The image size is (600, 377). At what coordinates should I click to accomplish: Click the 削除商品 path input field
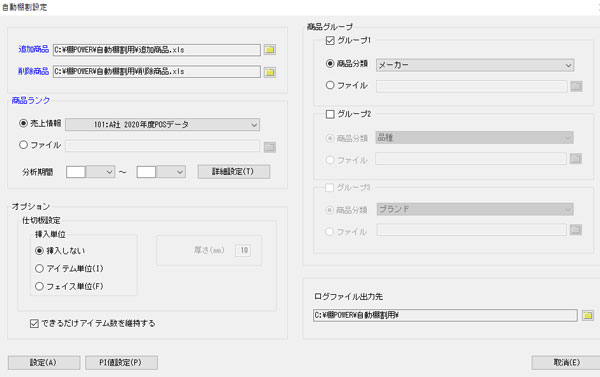coord(157,72)
